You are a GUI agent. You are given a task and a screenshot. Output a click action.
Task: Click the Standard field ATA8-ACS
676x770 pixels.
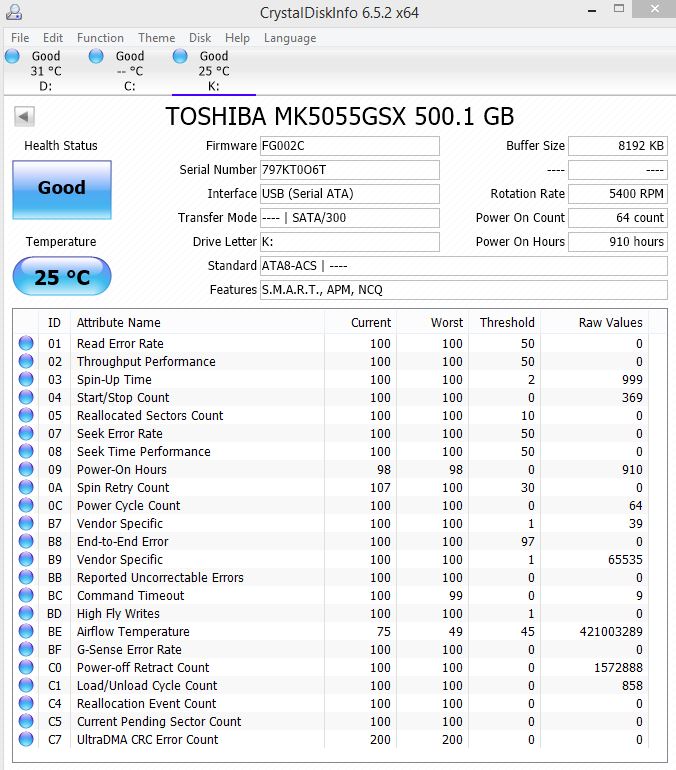tap(463, 266)
